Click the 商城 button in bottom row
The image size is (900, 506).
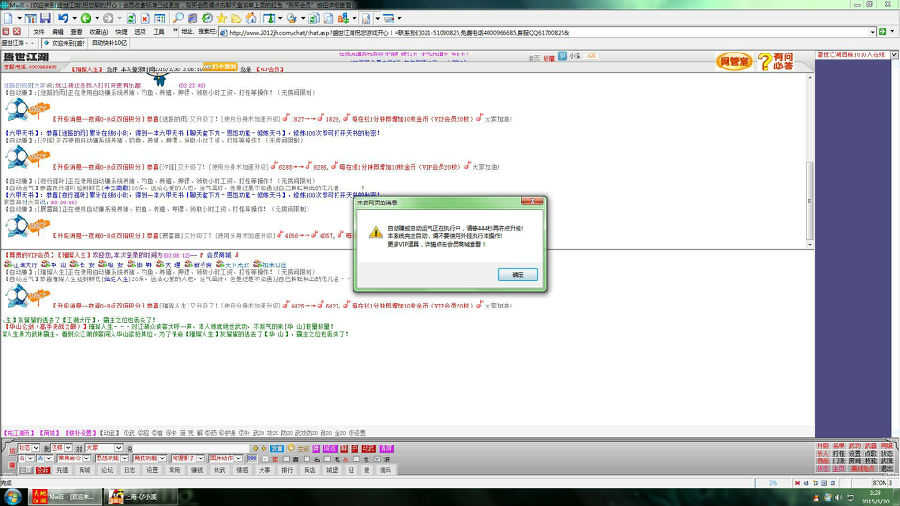click(84, 470)
